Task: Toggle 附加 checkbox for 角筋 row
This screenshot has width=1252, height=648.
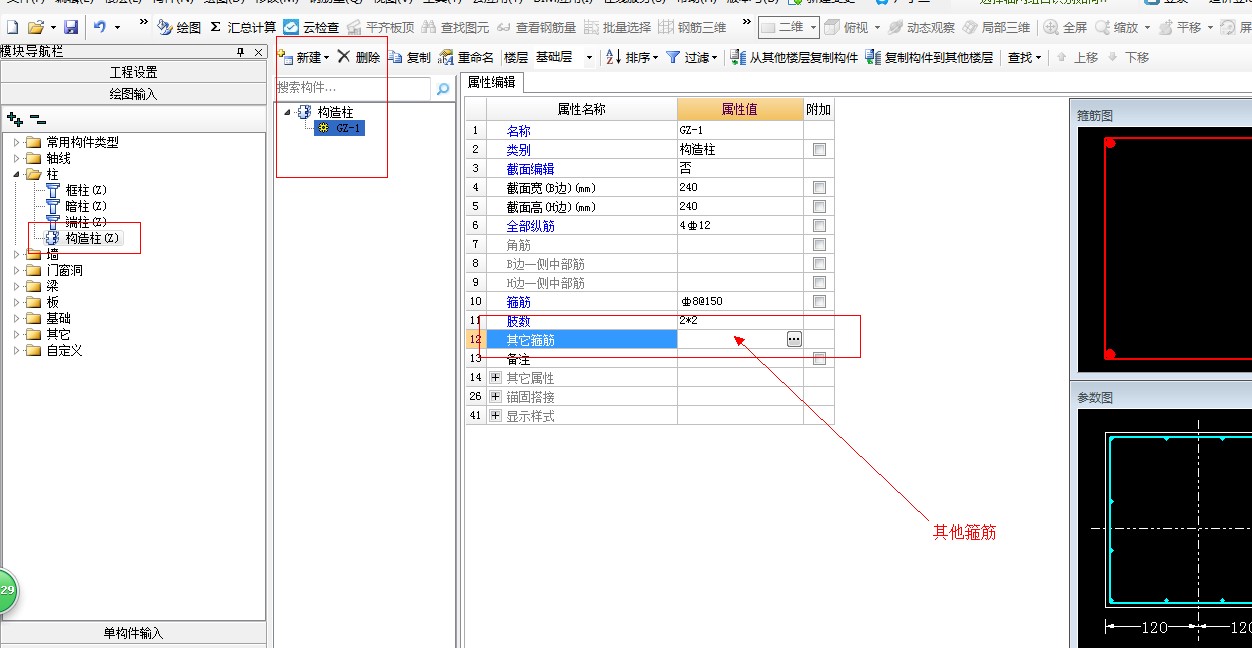Action: [x=820, y=244]
